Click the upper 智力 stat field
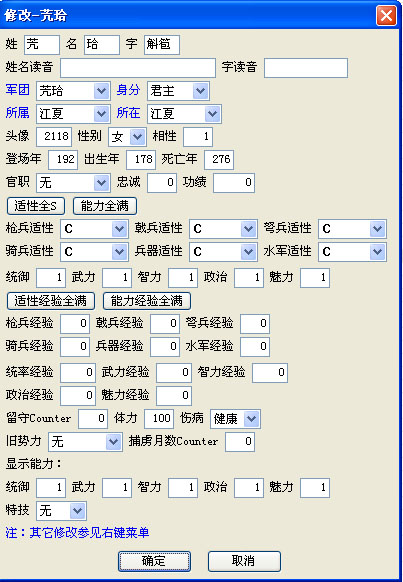The image size is (403, 582). coord(183,278)
